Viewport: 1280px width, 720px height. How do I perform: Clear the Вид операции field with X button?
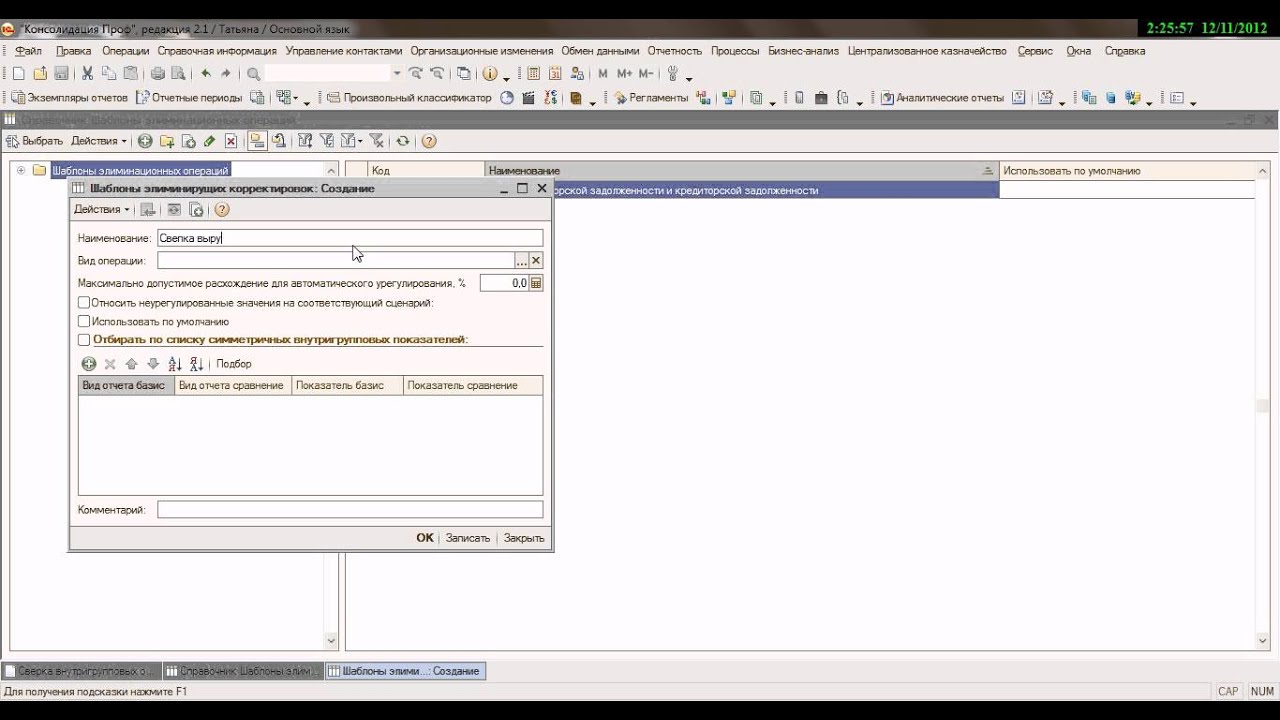536,260
